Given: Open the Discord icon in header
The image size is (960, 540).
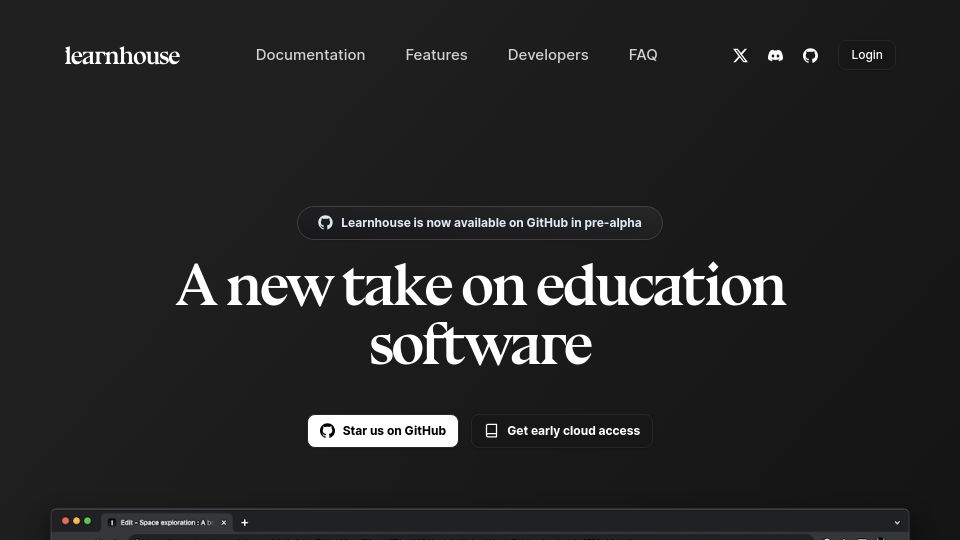Looking at the screenshot, I should 775,56.
